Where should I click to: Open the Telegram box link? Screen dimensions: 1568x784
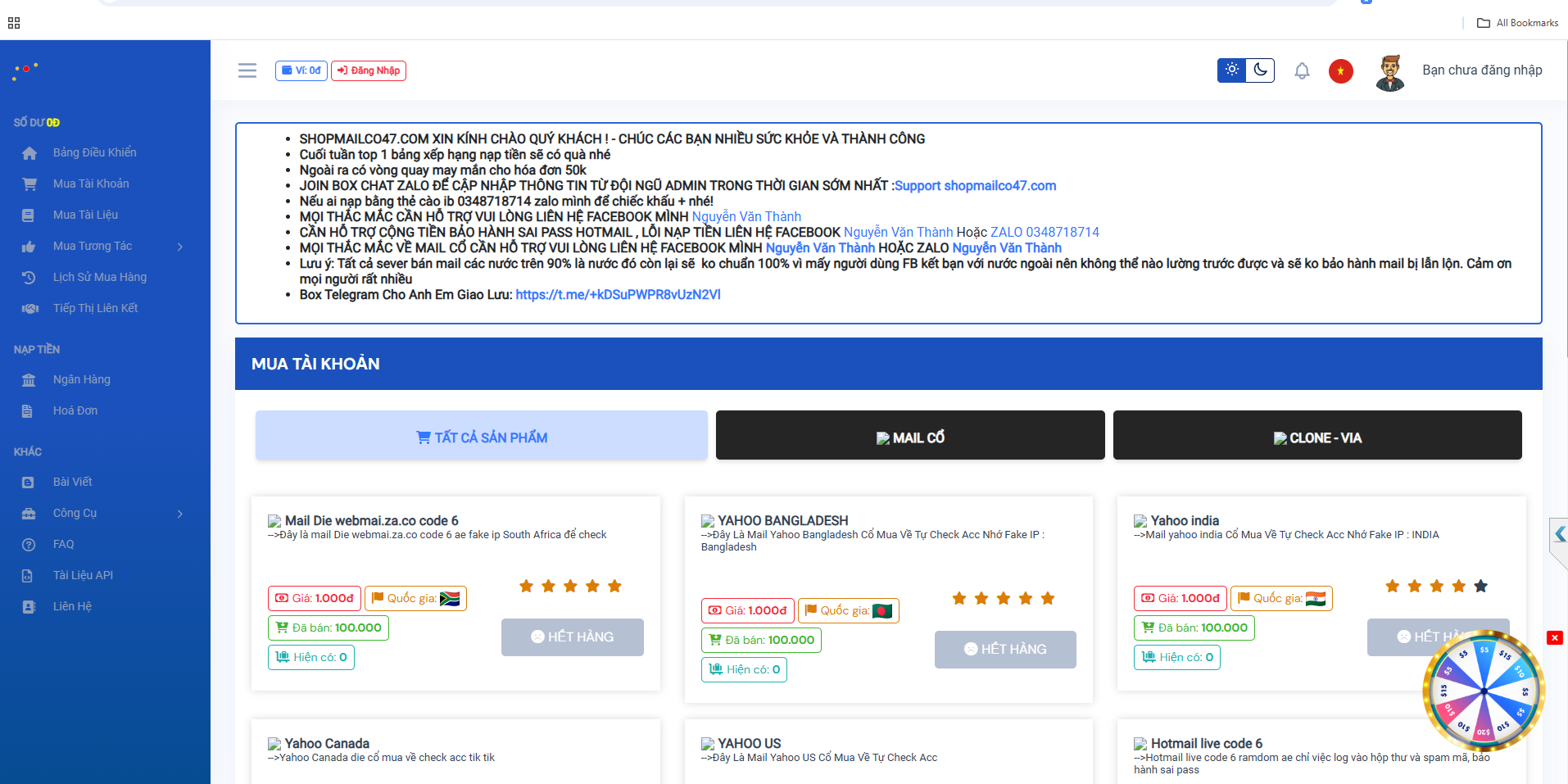point(618,295)
